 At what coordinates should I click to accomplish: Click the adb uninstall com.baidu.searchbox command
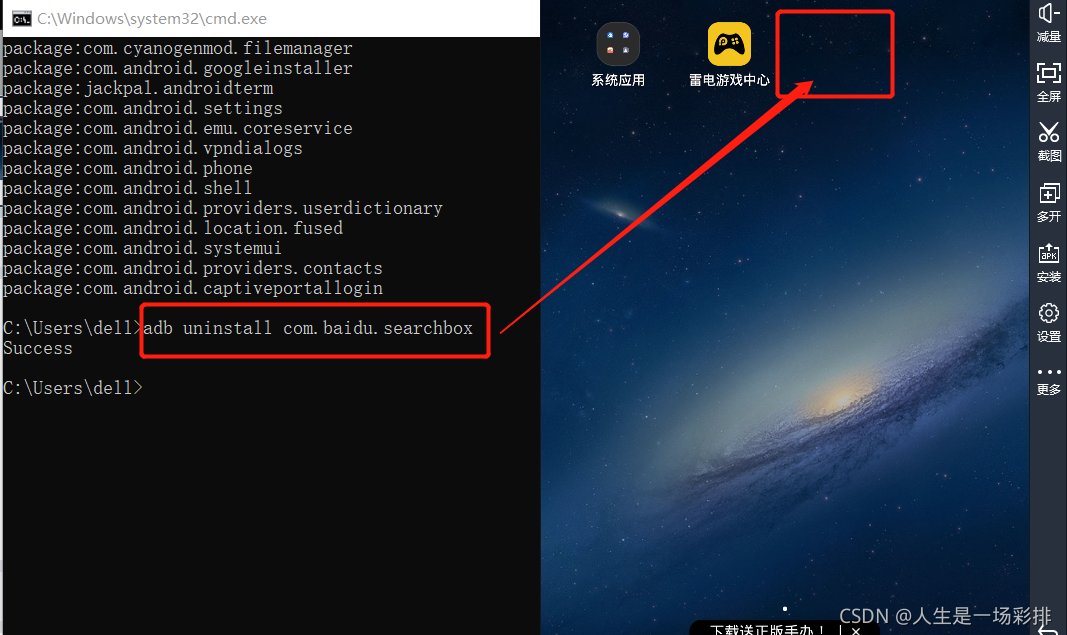[308, 328]
